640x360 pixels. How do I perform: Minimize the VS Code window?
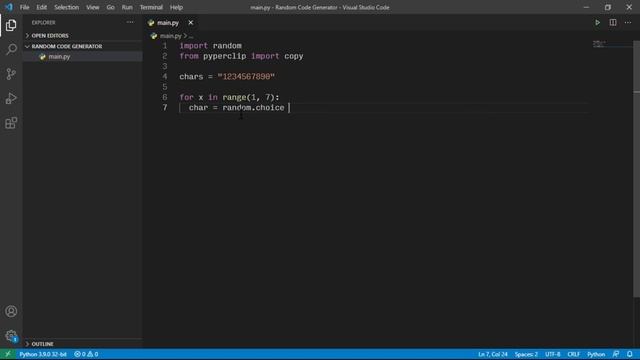click(x=586, y=7)
